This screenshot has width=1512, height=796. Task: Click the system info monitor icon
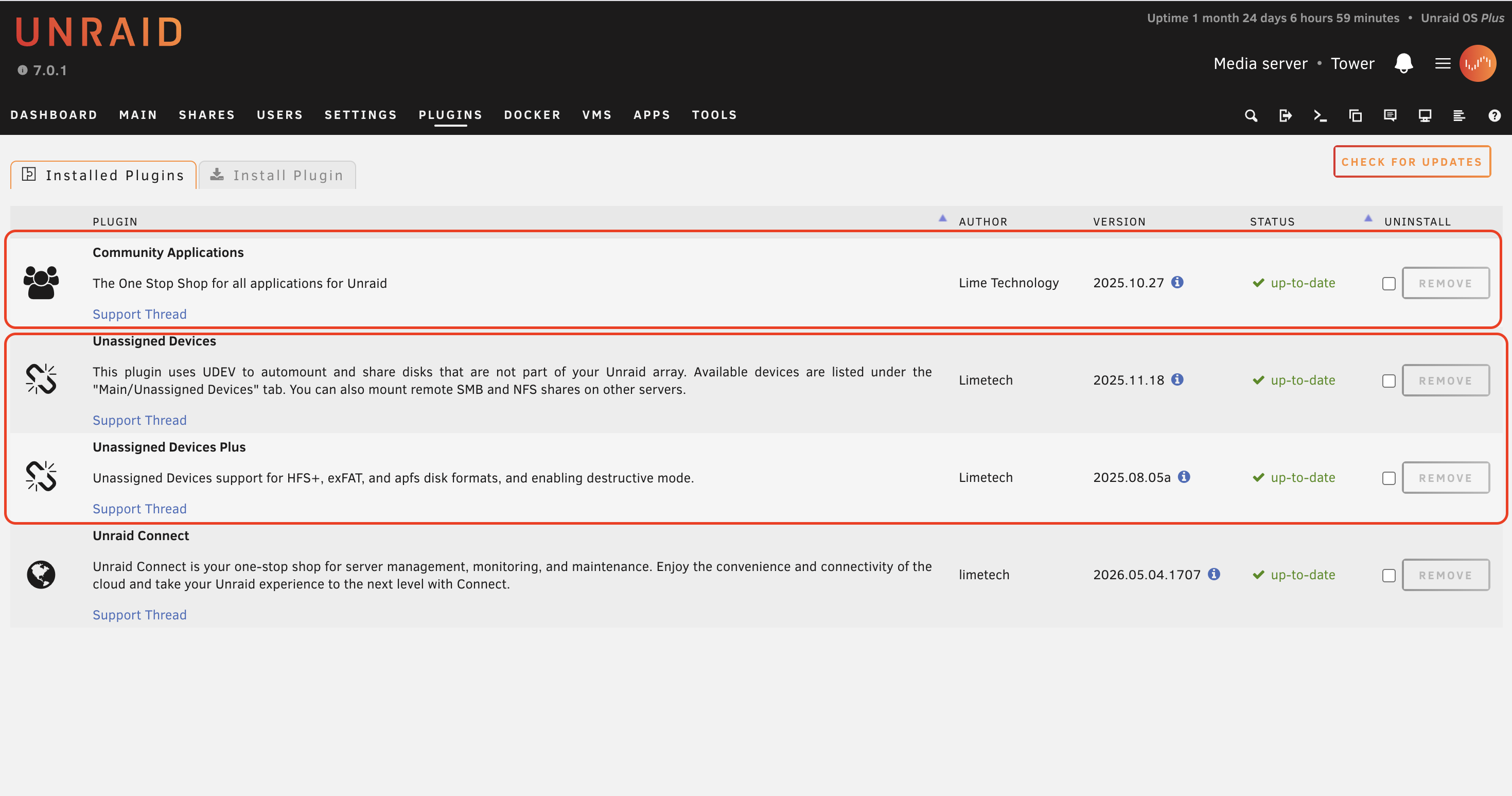click(1425, 116)
